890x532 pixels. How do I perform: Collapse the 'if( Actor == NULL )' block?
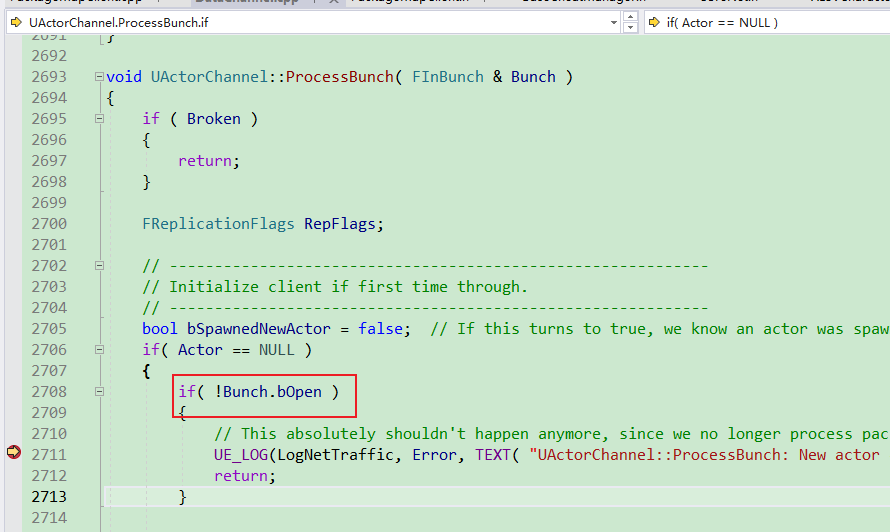point(99,349)
